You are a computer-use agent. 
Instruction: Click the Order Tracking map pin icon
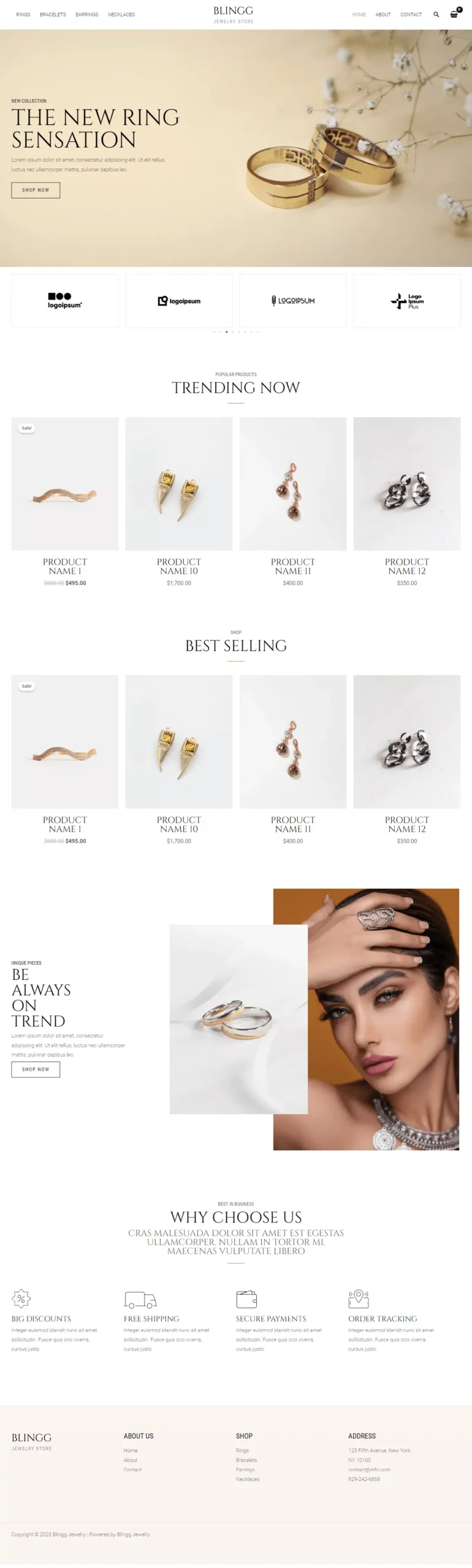pyautogui.click(x=359, y=1298)
